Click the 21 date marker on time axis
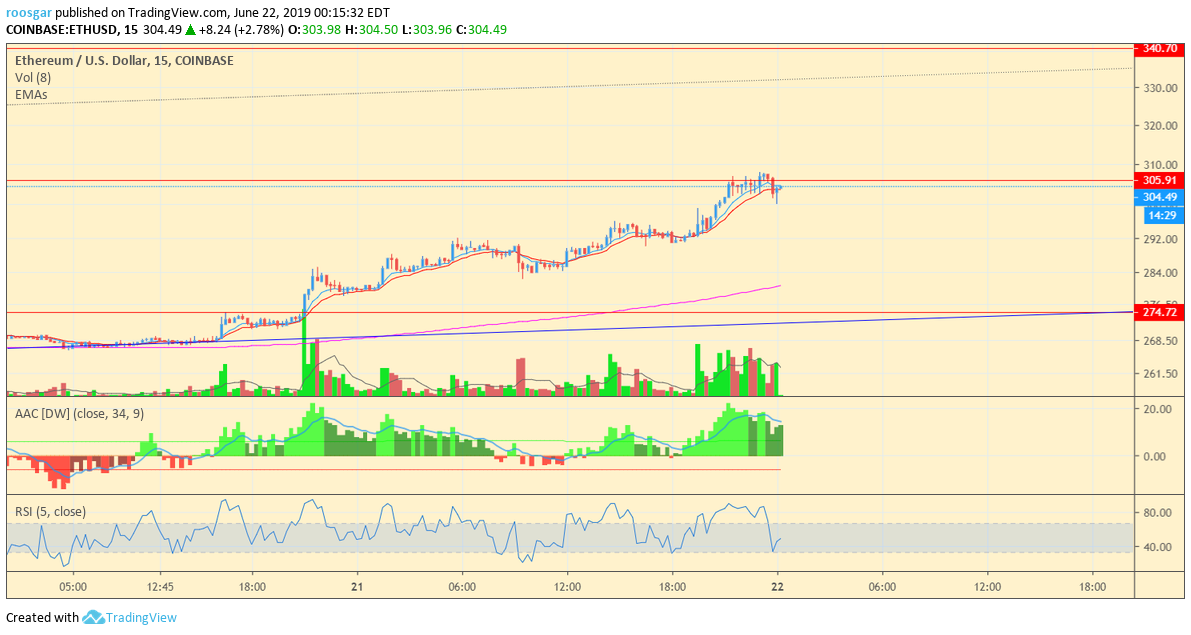The image size is (1191, 635). (357, 586)
